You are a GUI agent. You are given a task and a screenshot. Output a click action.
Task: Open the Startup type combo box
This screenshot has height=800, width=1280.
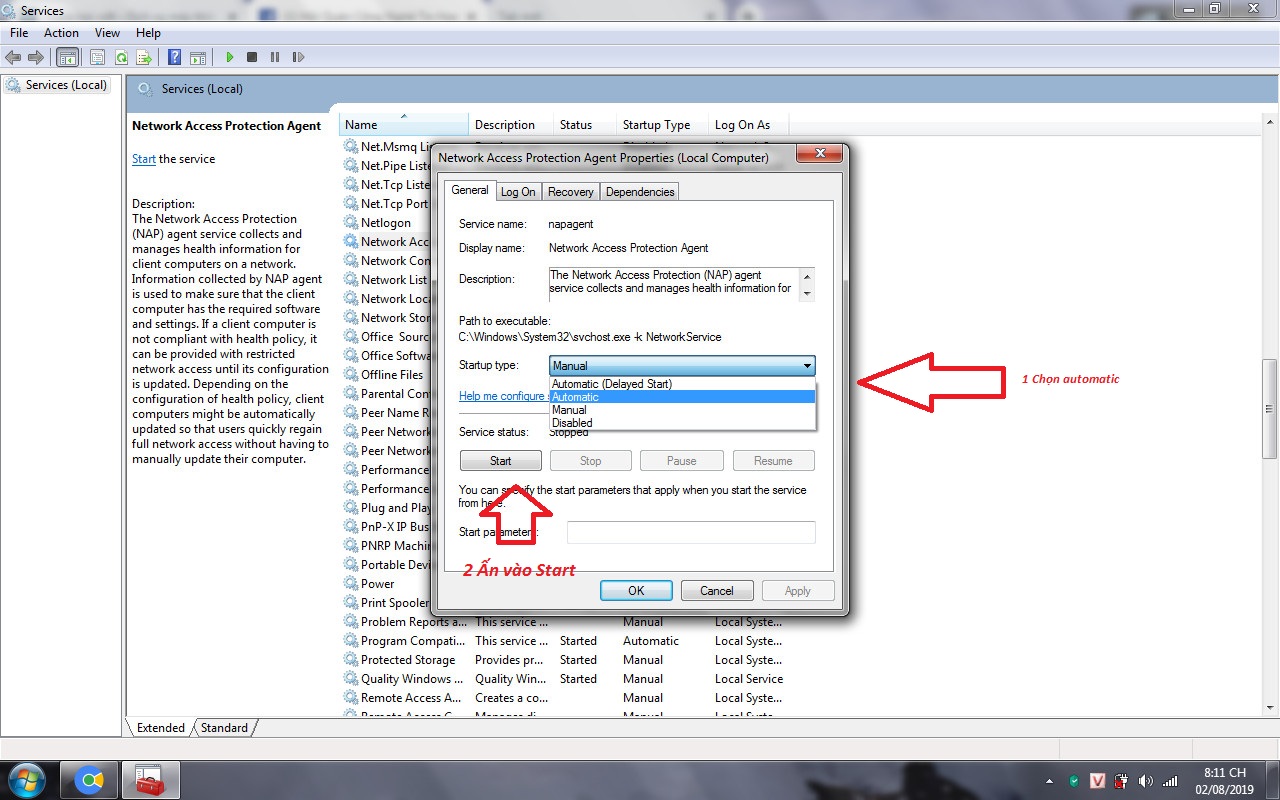[x=682, y=366]
